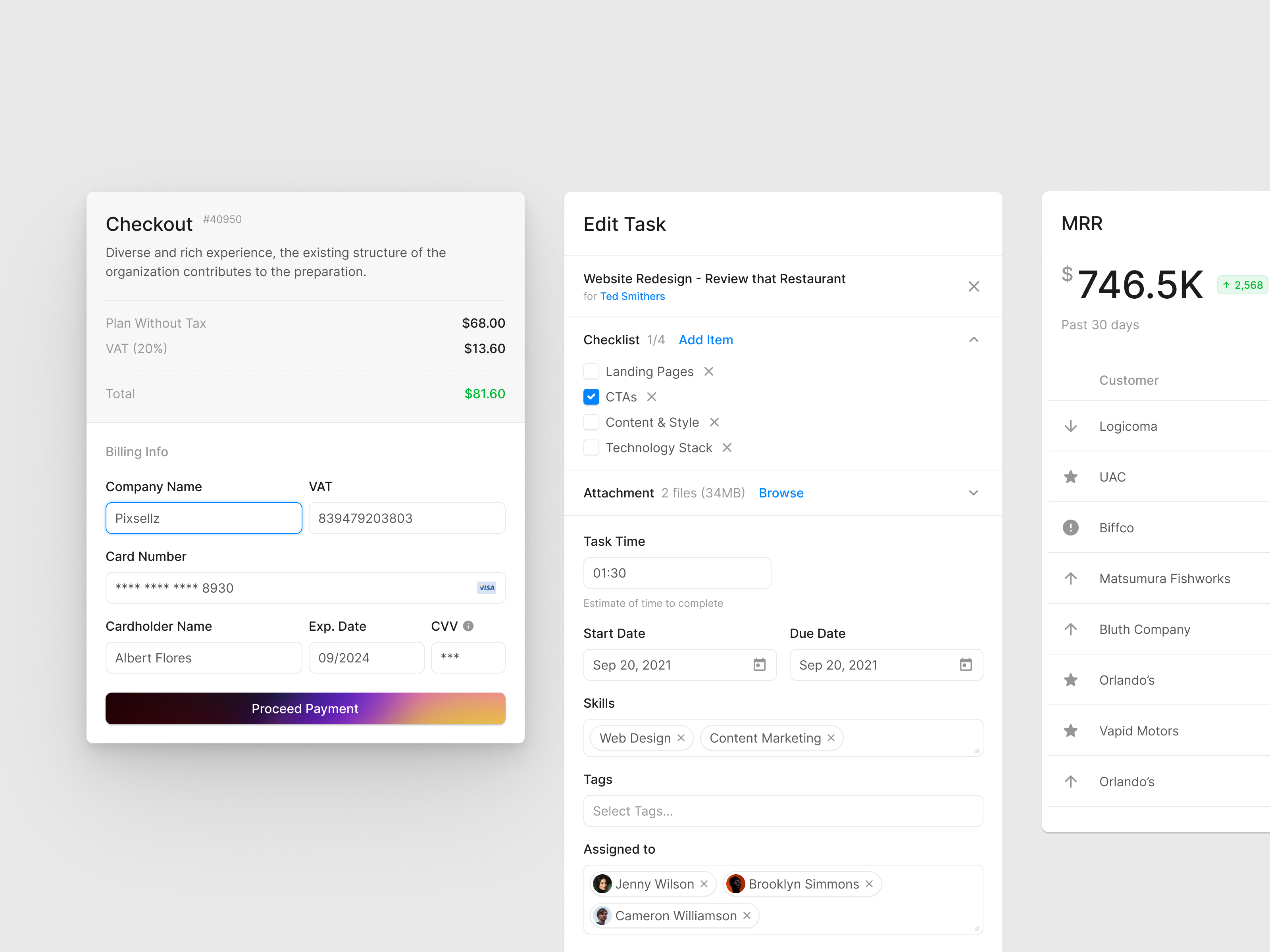Click the upward arrow beside Matsumura Fishworks

(1071, 578)
